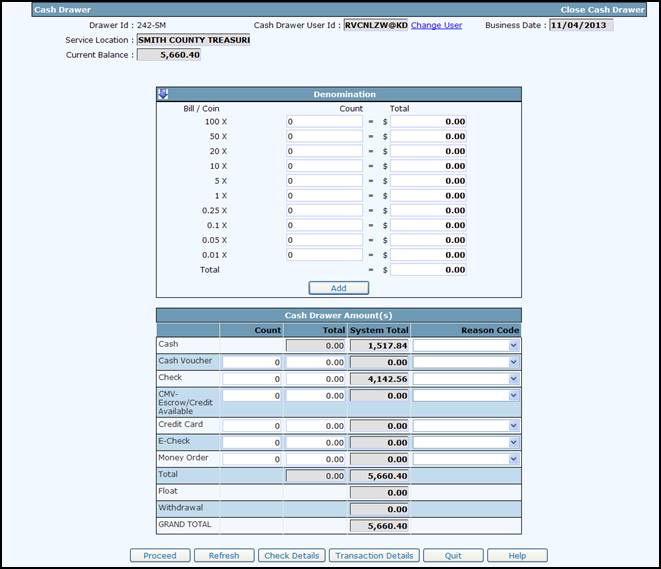Open Transaction Details
This screenshot has height=569, width=661.
coord(373,555)
